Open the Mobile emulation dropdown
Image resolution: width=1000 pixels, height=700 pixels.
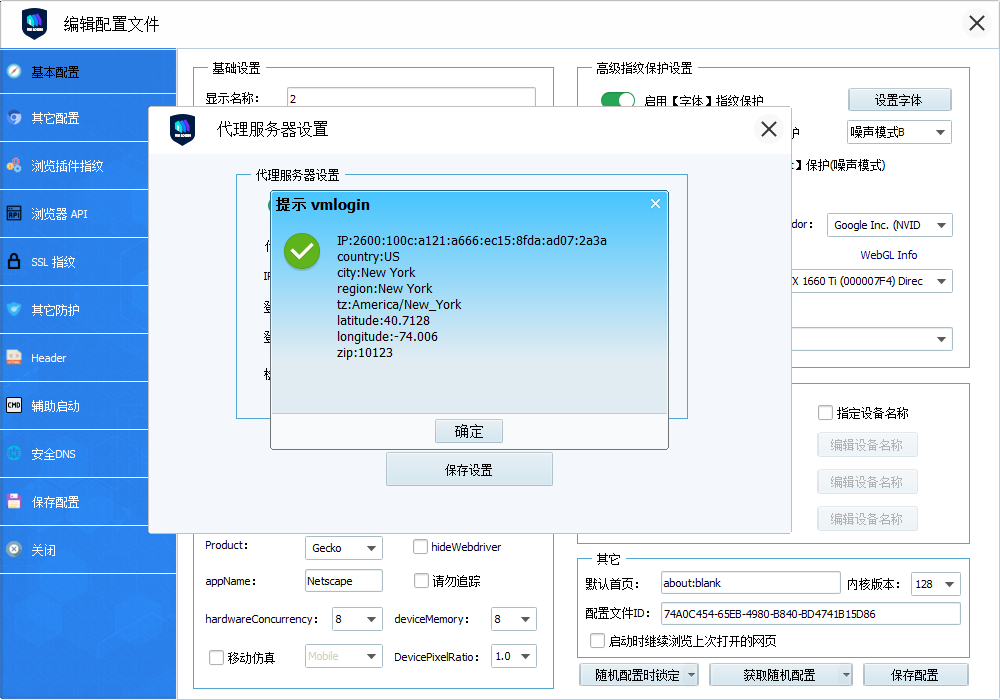click(344, 656)
